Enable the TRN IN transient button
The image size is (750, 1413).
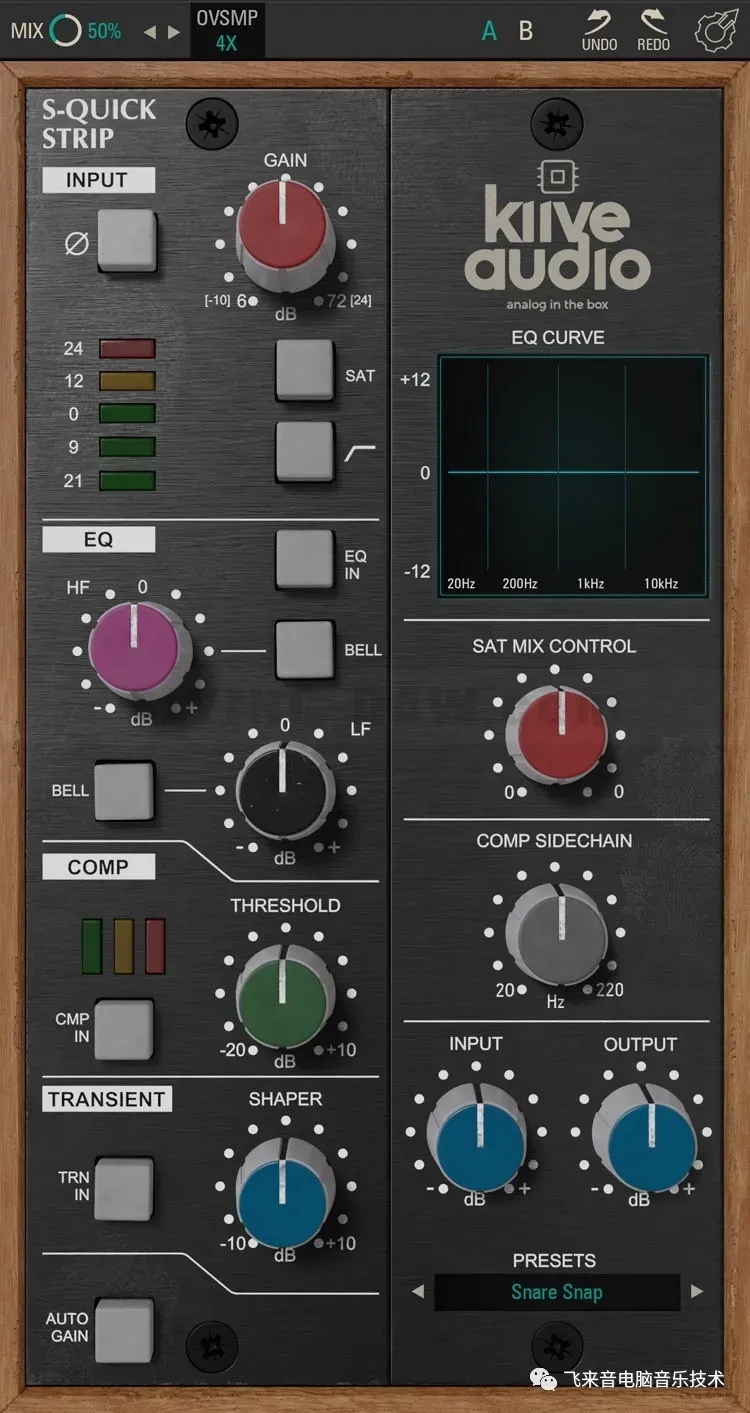click(125, 1188)
